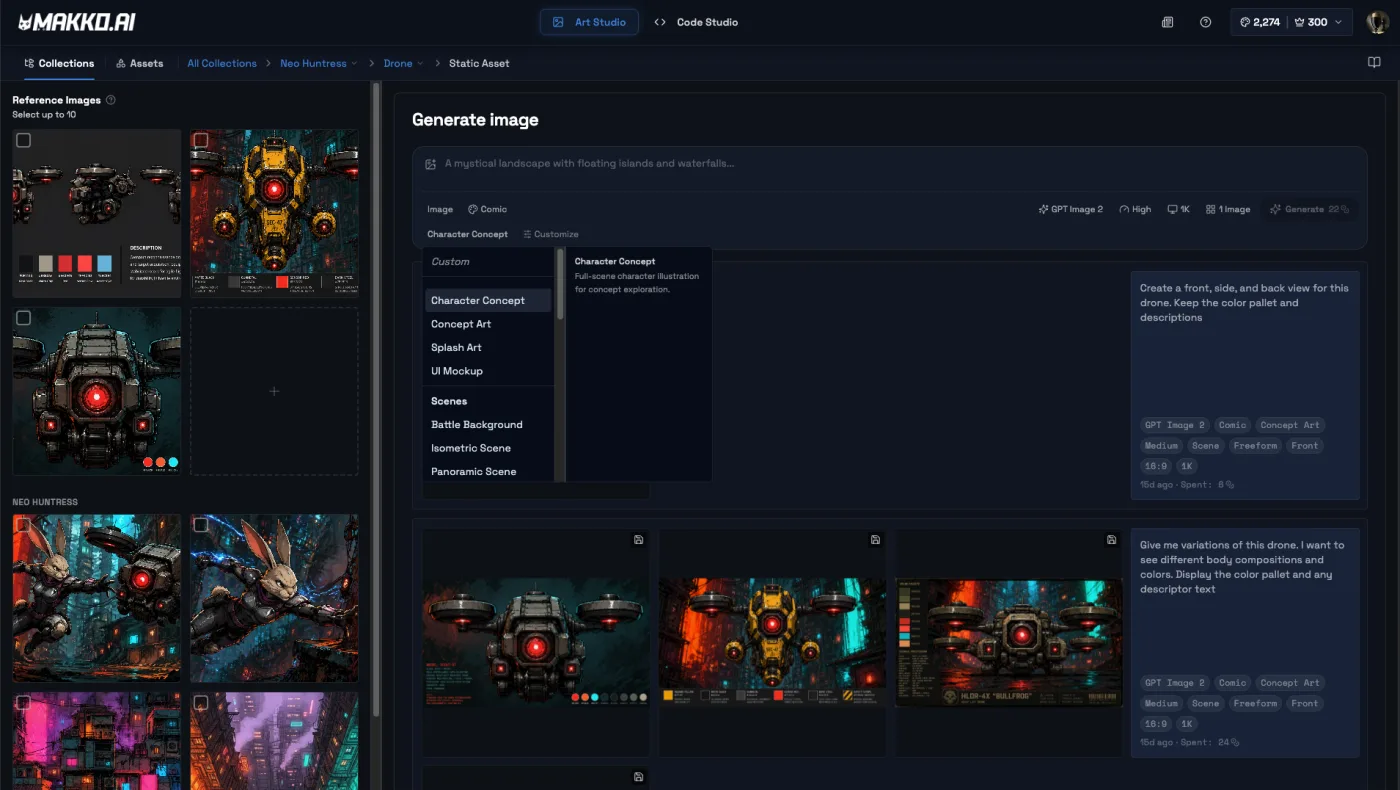Click the image attach icon in prompt box
Viewport: 1400px width, 790px height.
point(431,164)
